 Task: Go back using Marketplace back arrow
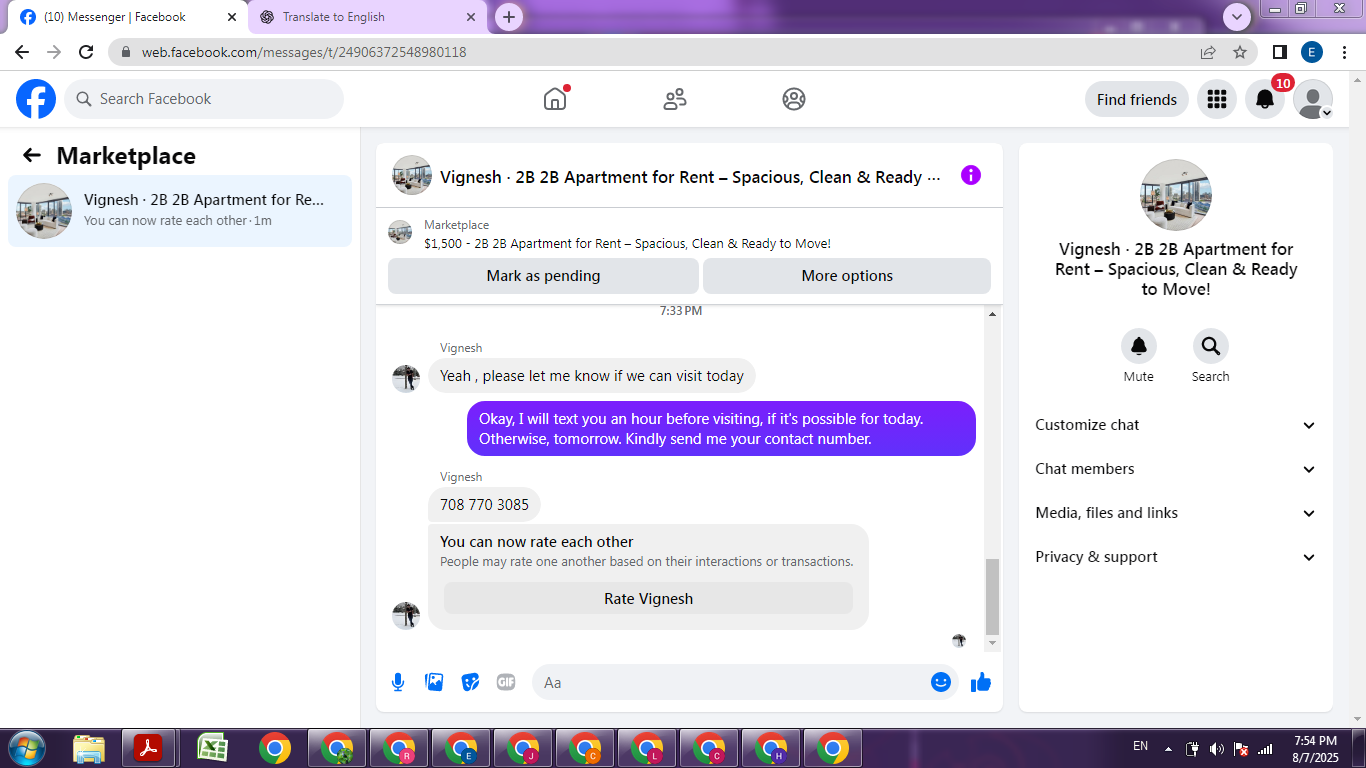(32, 155)
